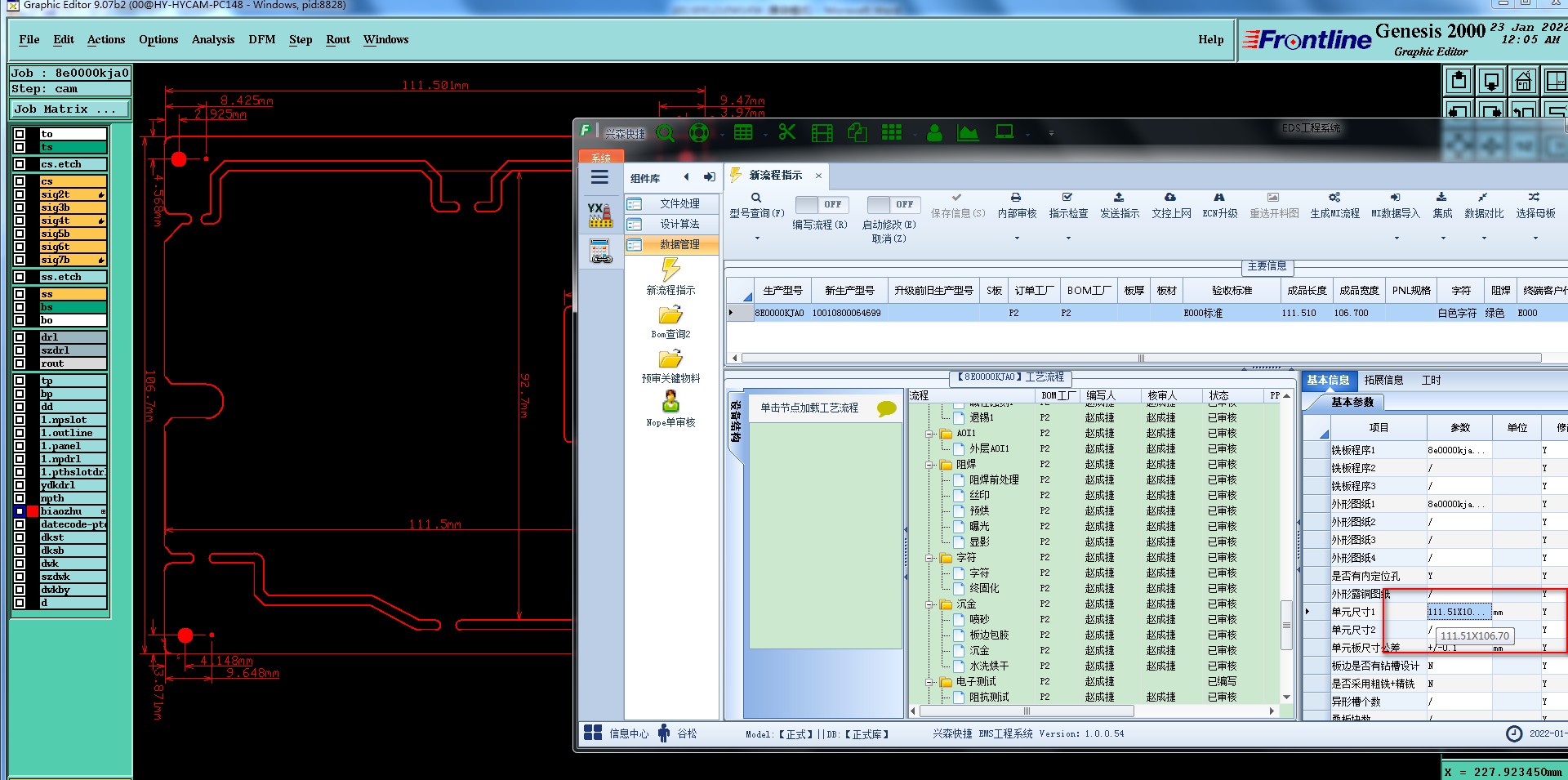Check the box beside the sig3b layer
1568x780 pixels.
(x=20, y=207)
